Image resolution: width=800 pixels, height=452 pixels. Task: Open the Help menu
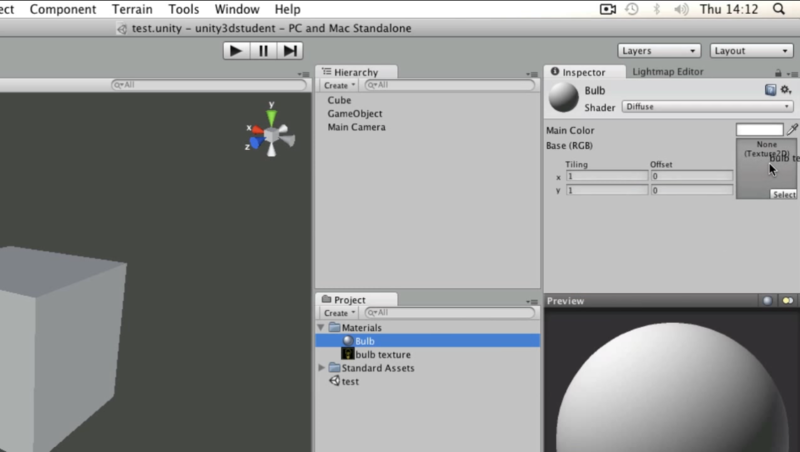287,9
